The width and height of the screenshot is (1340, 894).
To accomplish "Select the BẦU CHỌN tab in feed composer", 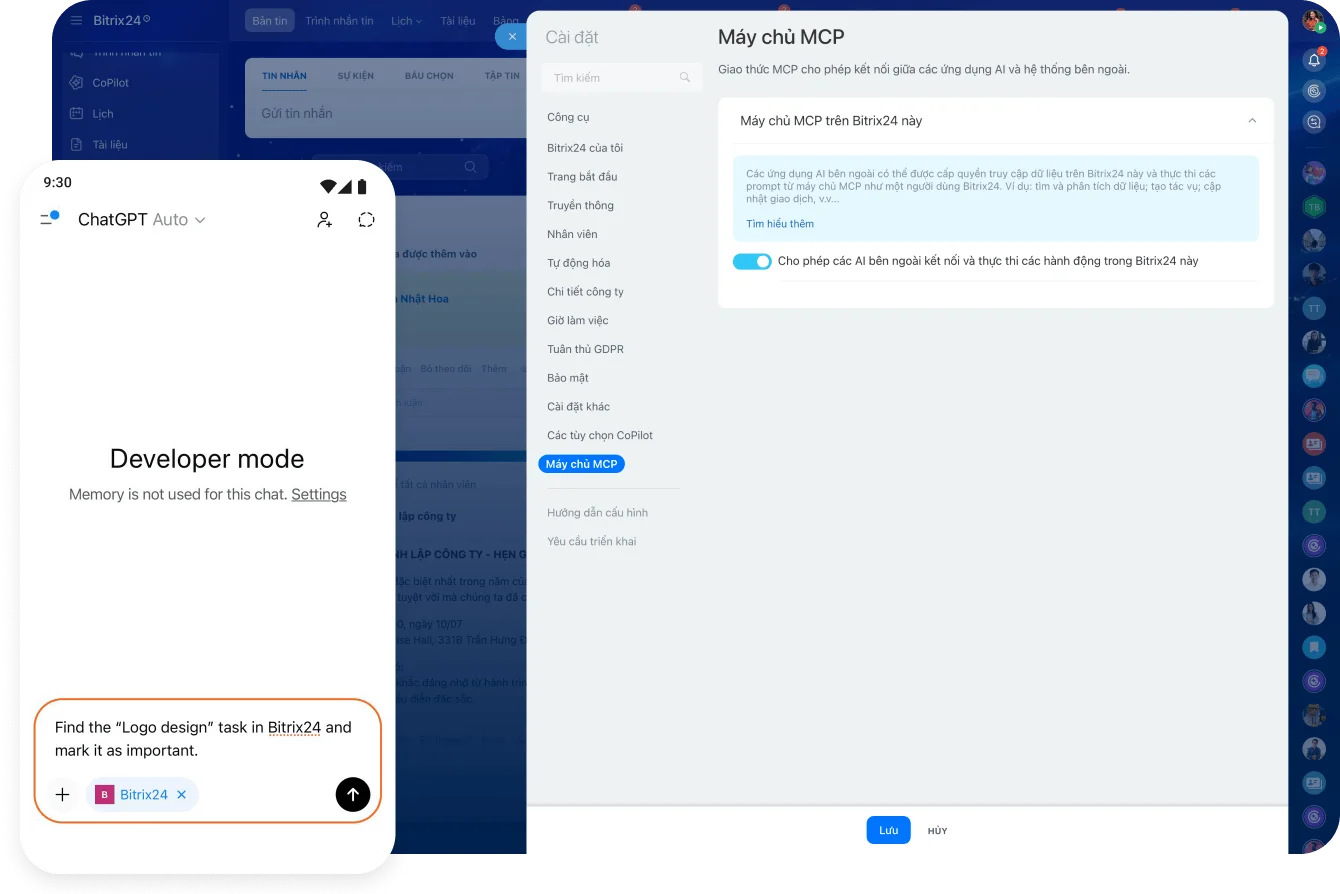I will [429, 76].
